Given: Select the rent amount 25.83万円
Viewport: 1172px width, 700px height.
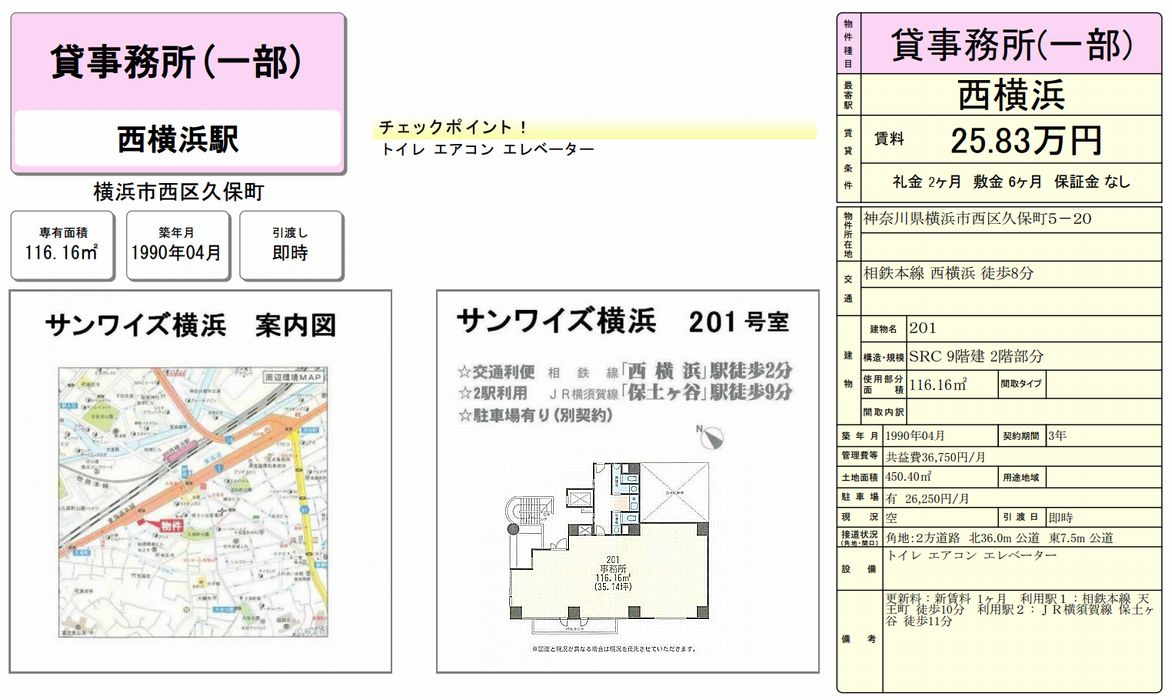Looking at the screenshot, I should tap(1026, 140).
